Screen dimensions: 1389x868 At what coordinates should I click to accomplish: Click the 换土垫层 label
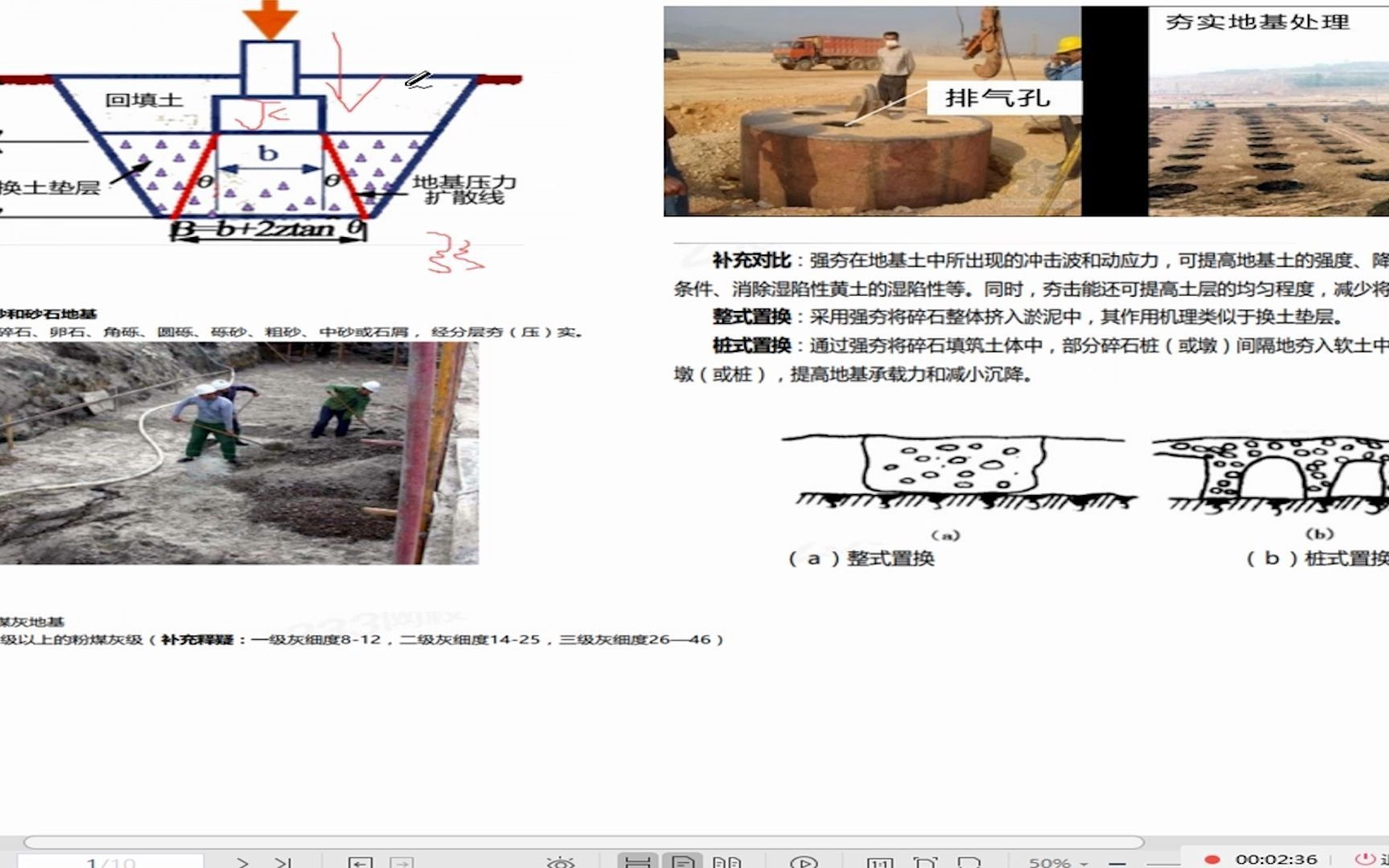coord(50,188)
